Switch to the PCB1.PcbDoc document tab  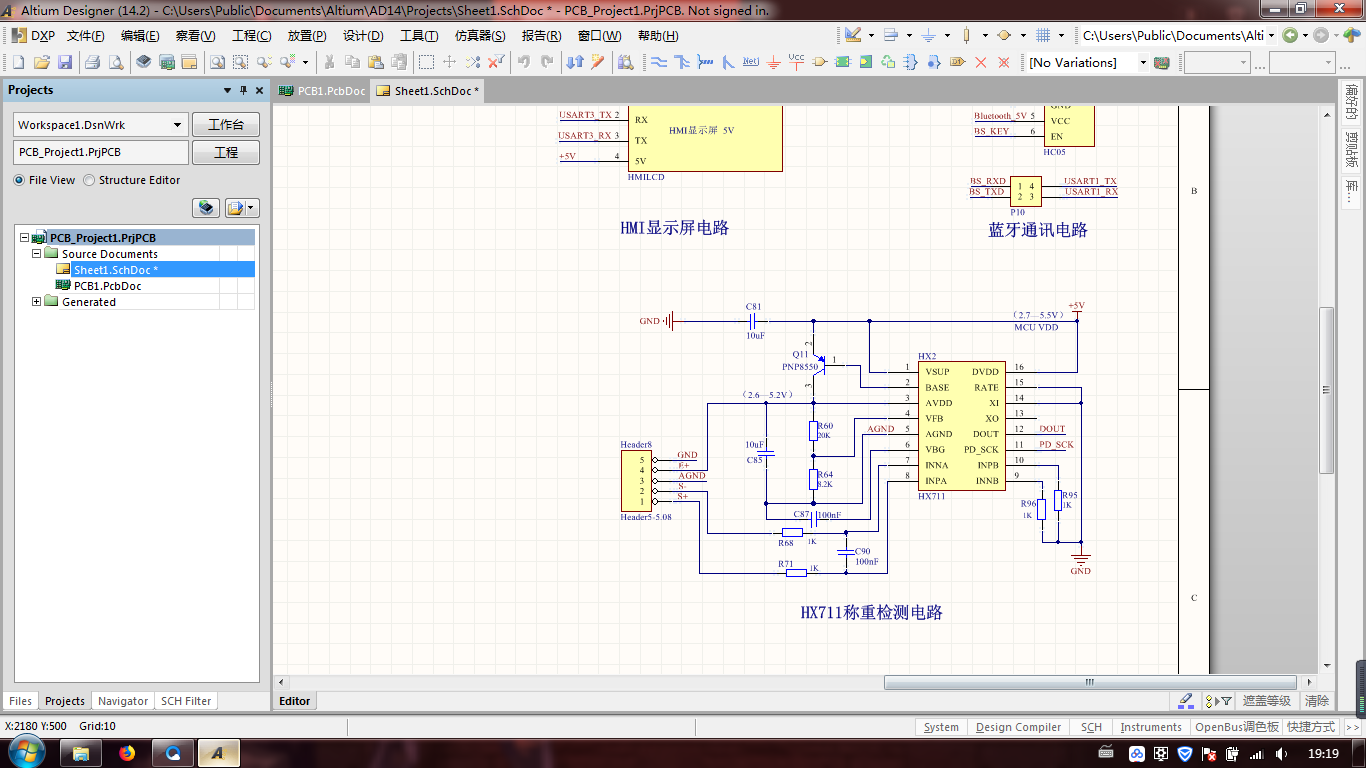click(323, 91)
